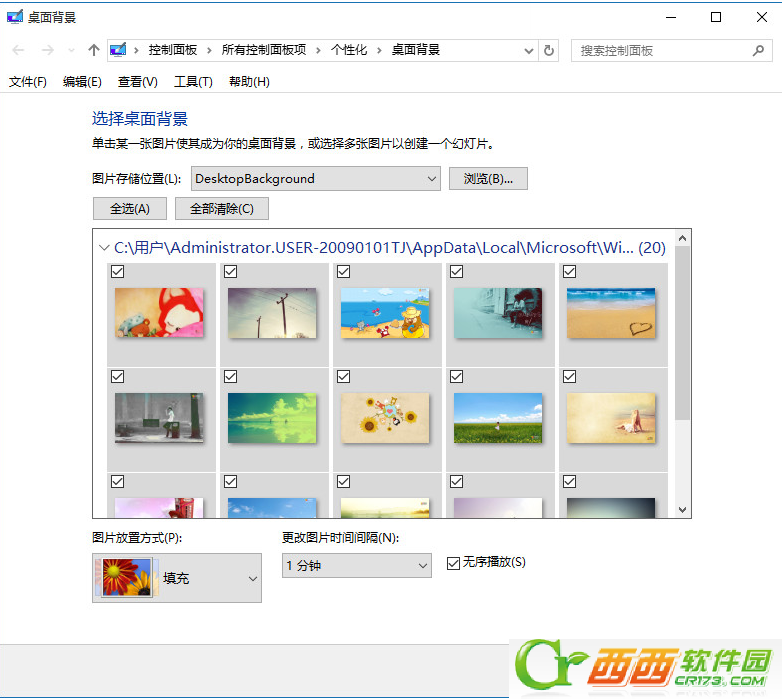Uncheck the telephone poles wallpaper checkbox

[230, 272]
